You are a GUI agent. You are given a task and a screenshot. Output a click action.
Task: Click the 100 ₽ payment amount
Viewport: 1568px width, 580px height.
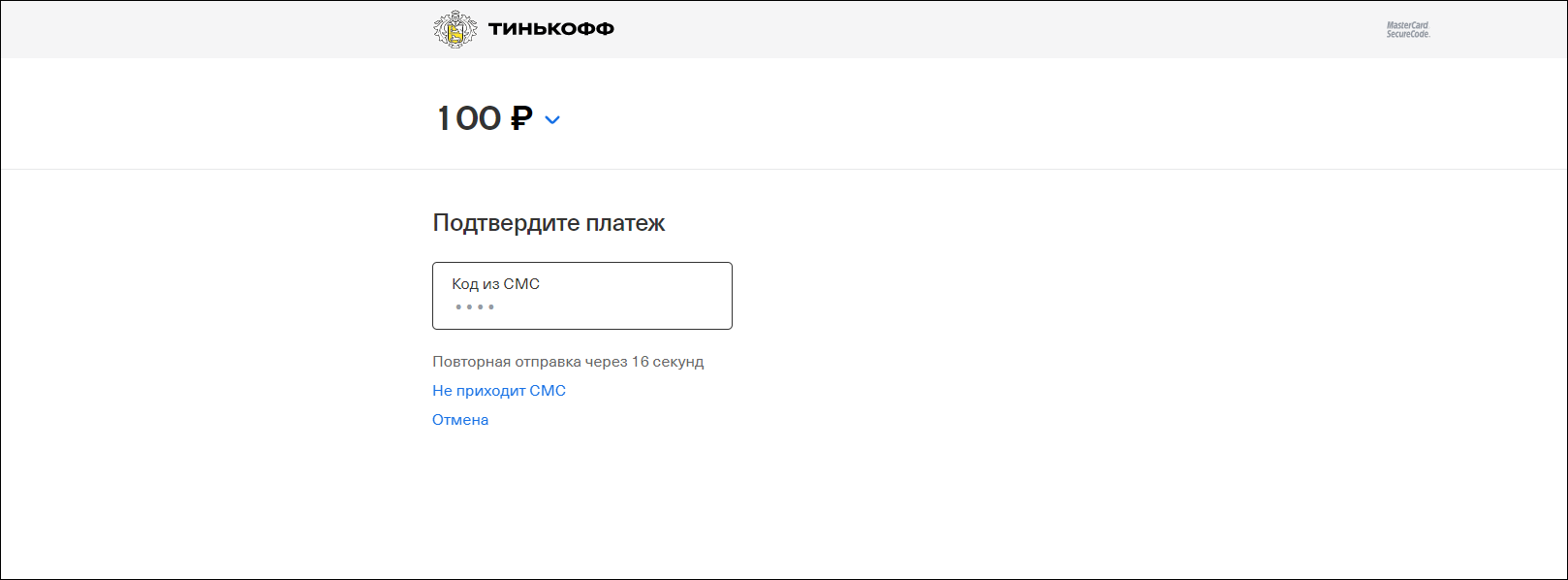(x=485, y=118)
